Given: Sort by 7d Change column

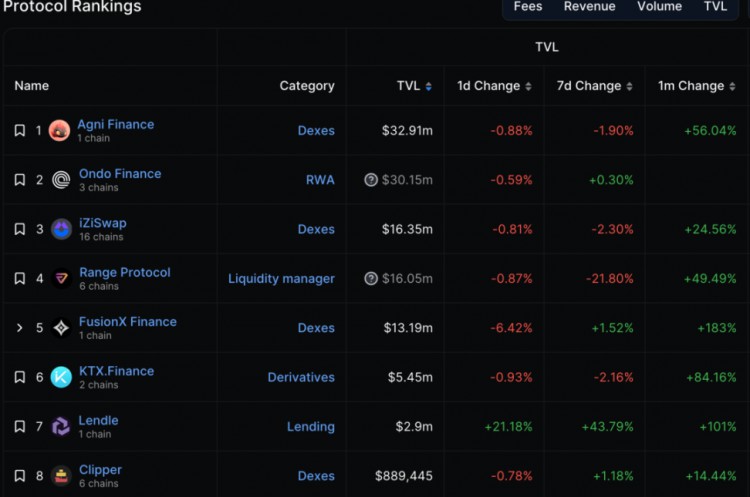Looking at the screenshot, I should (x=596, y=86).
